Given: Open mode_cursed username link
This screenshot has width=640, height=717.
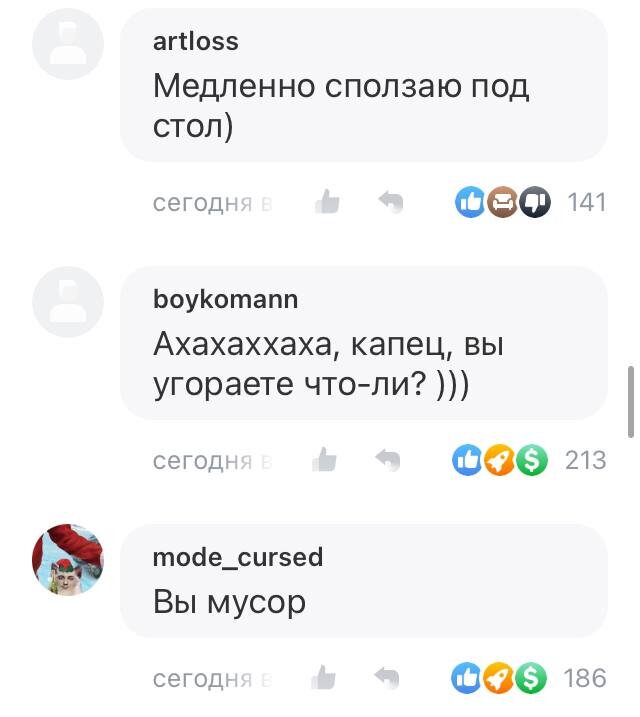Looking at the screenshot, I should 238,557.
